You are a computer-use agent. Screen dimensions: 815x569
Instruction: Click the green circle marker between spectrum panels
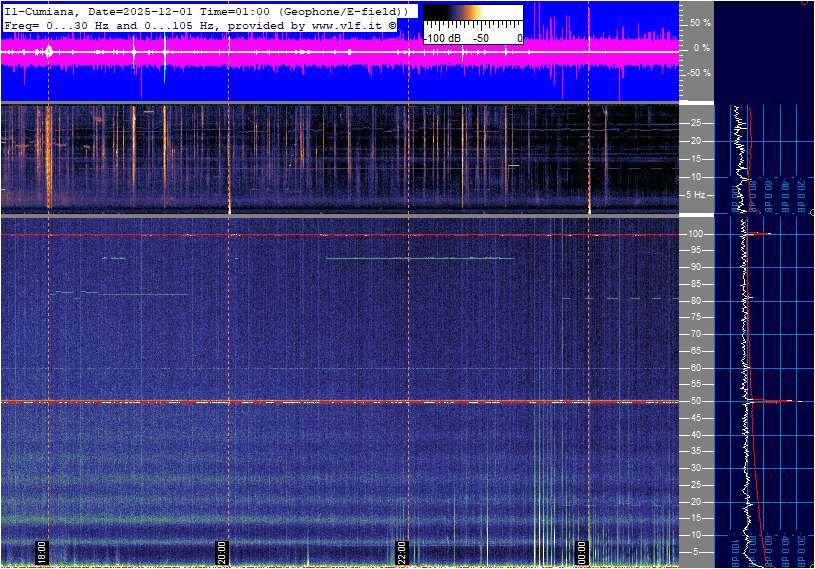click(x=811, y=212)
